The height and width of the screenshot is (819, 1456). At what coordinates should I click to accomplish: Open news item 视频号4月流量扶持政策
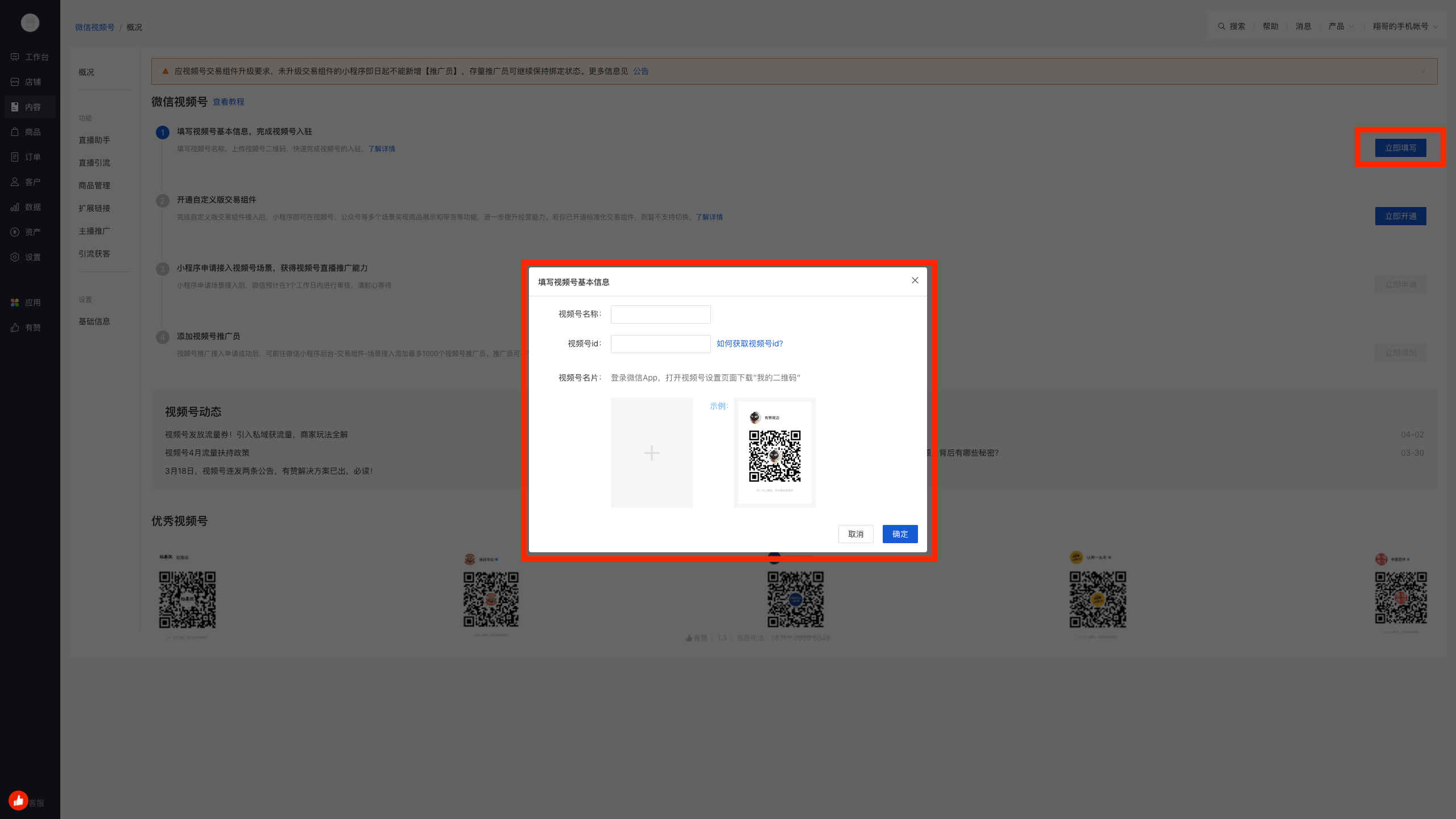(208, 453)
